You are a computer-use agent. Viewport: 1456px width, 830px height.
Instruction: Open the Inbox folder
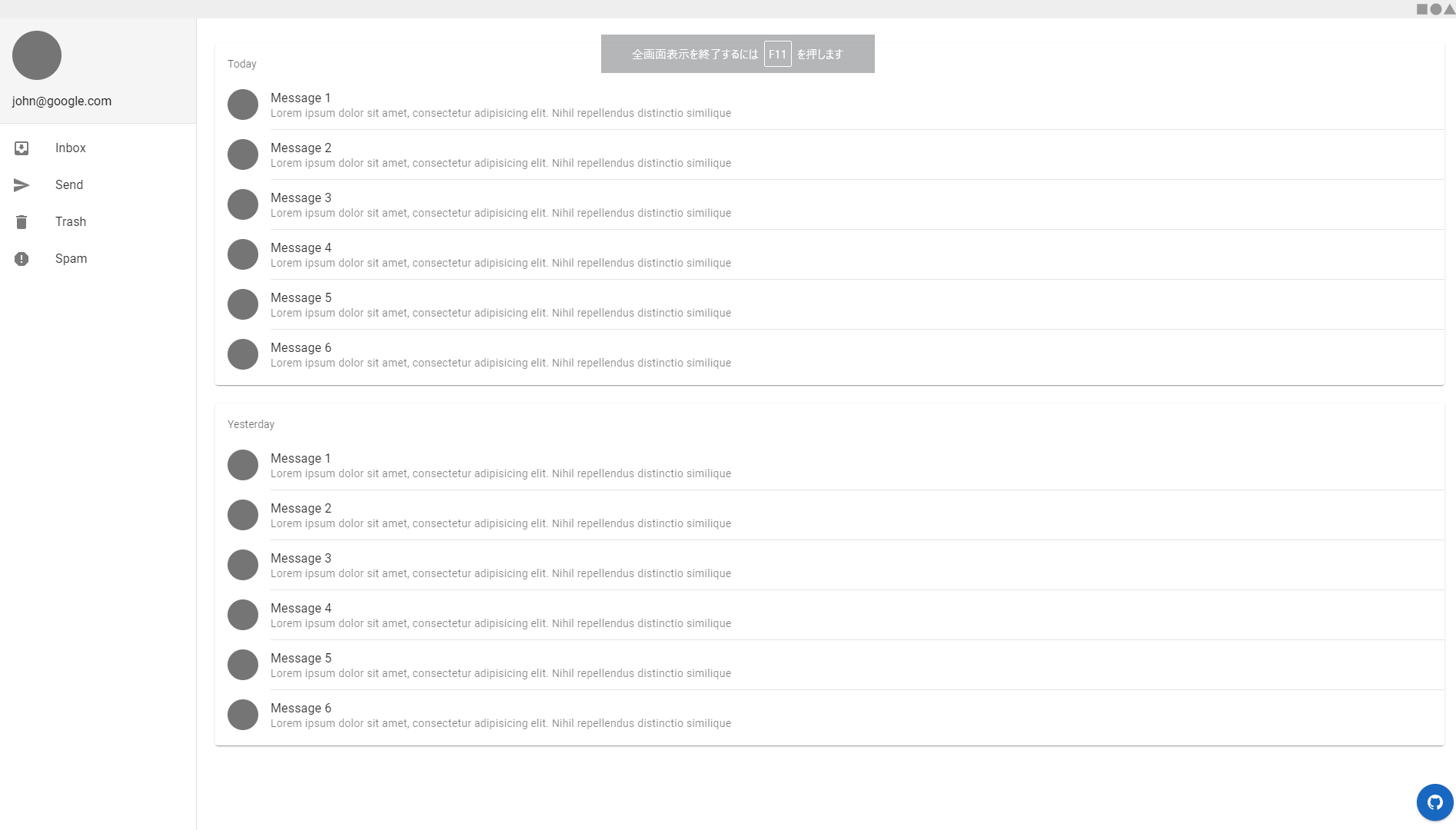pyautogui.click(x=98, y=148)
